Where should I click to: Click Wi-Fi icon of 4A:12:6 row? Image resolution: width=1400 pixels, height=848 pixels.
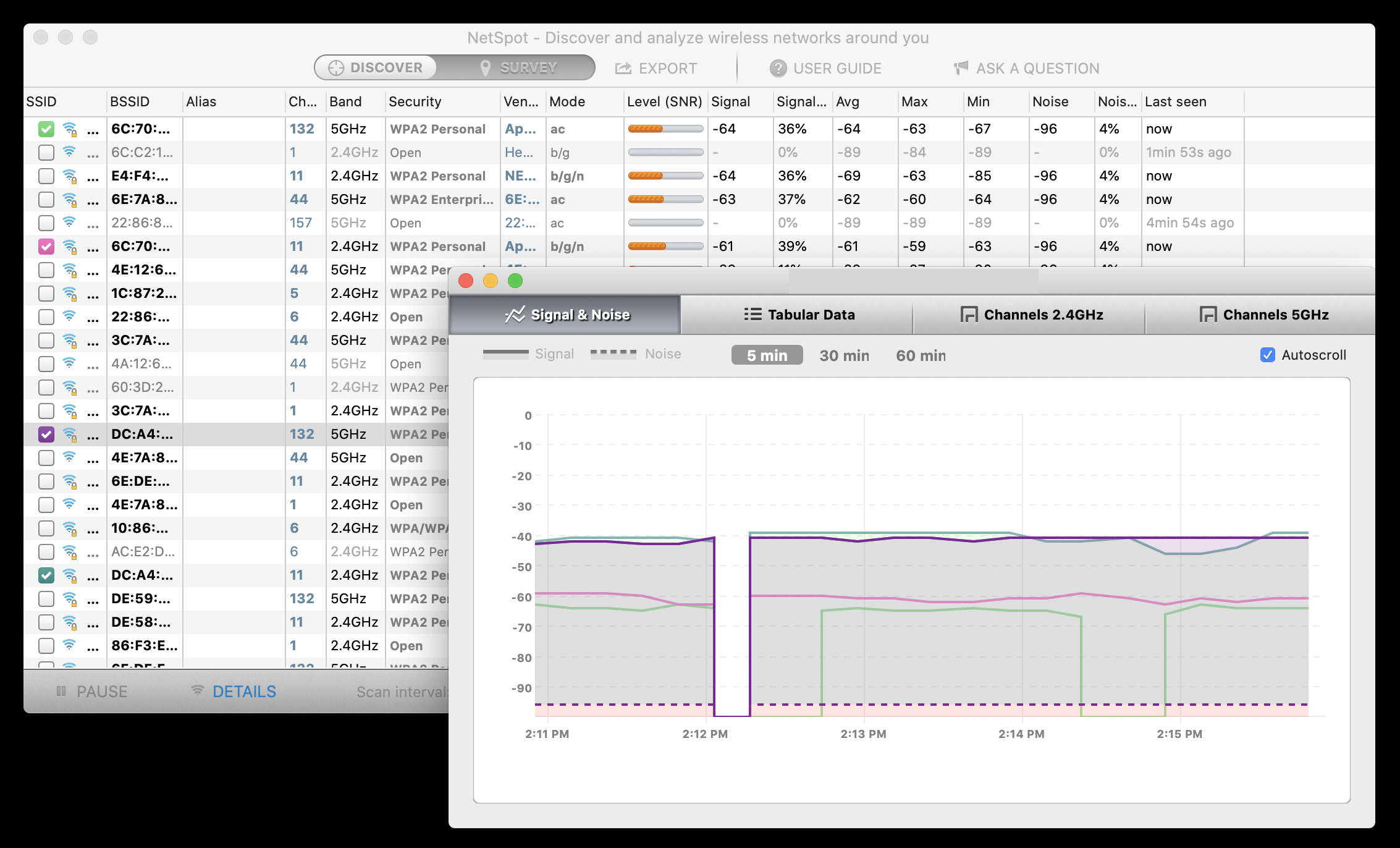pyautogui.click(x=69, y=363)
